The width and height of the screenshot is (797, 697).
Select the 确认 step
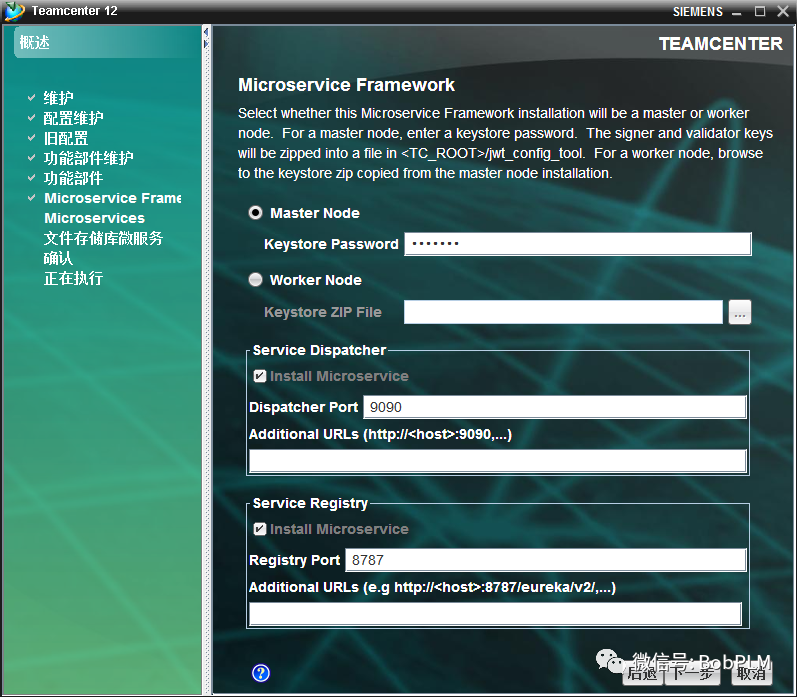point(58,258)
